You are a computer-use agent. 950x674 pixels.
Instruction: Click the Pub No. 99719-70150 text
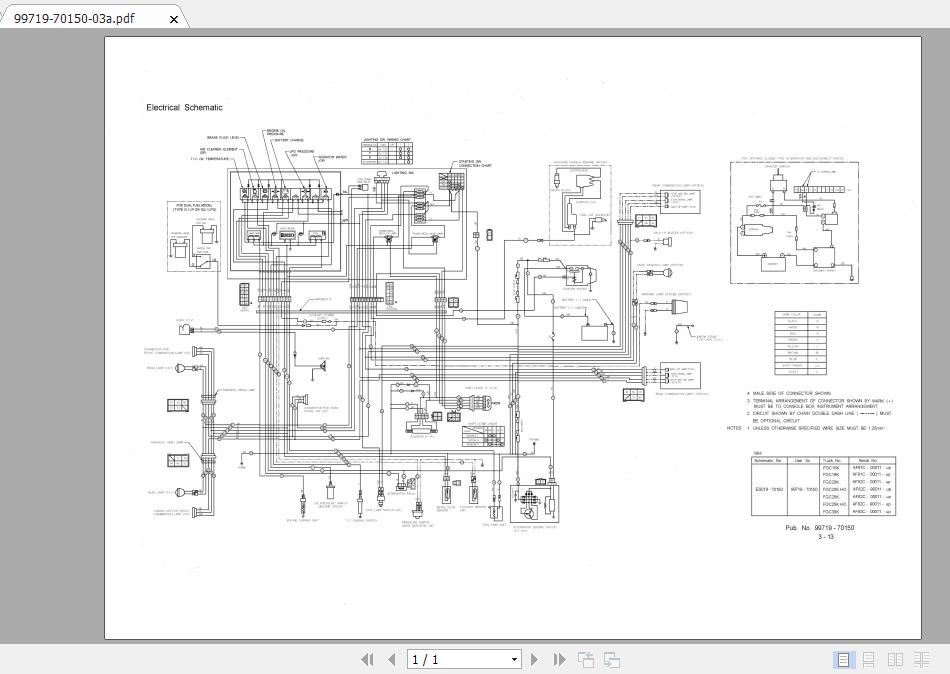pyautogui.click(x=822, y=528)
